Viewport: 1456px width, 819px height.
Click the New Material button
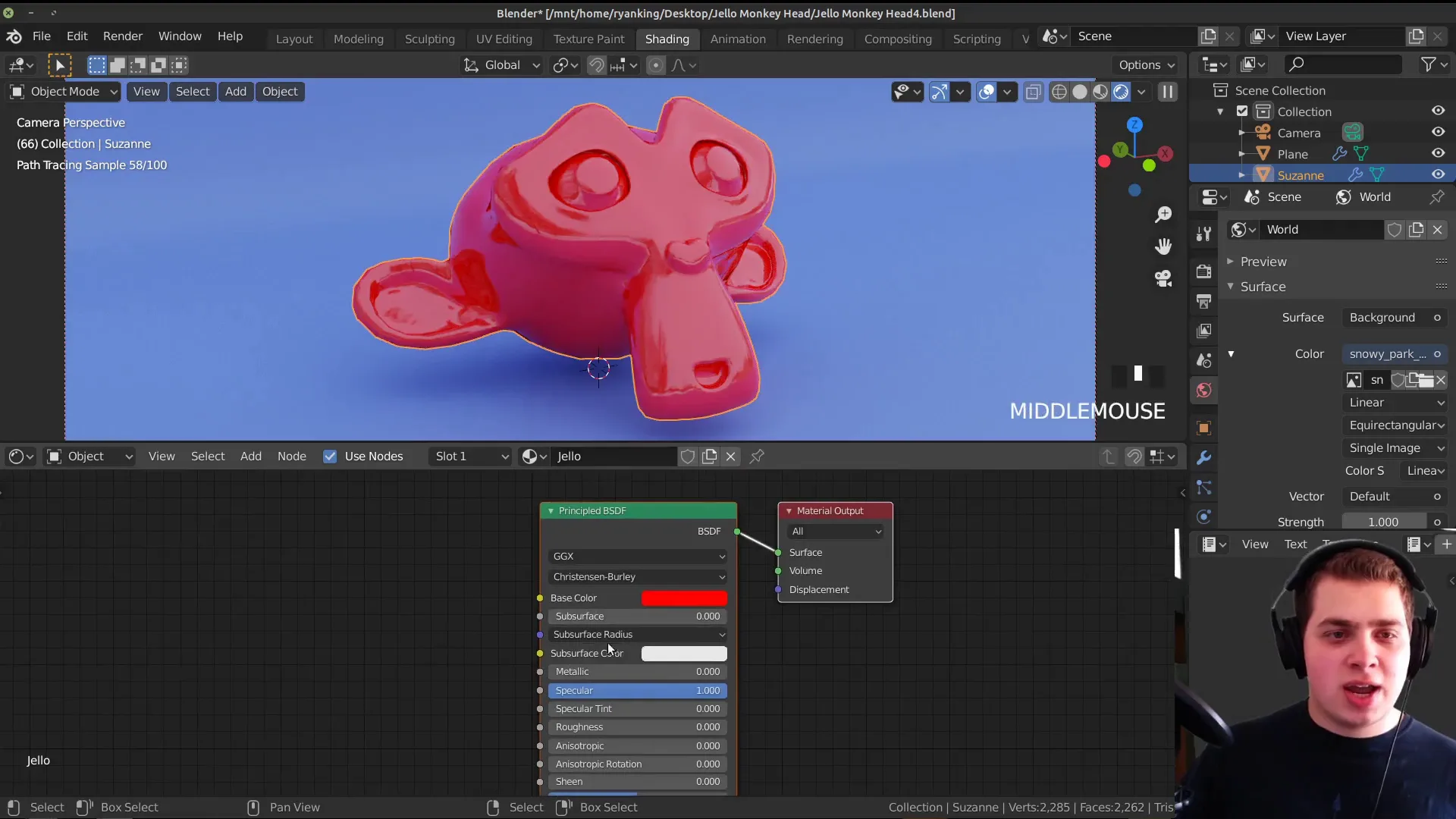click(710, 456)
